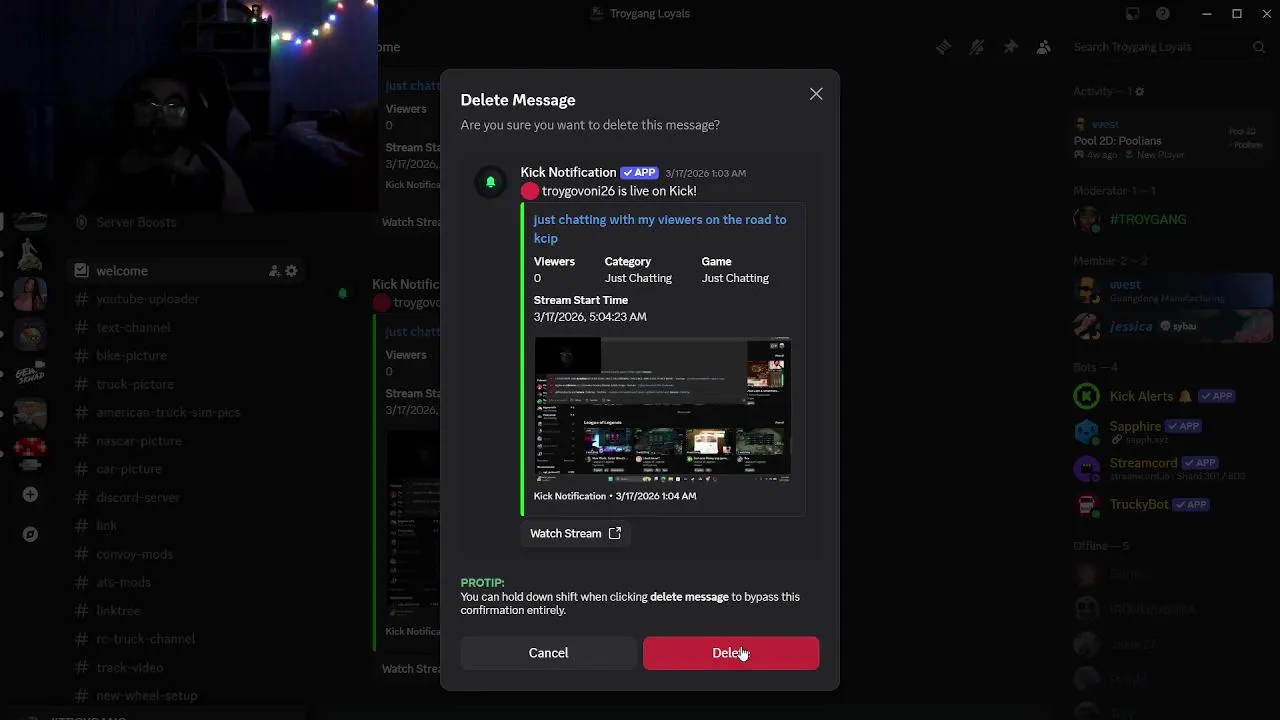Cancel the Delete Message dialog
This screenshot has width=1280, height=720.
click(548, 653)
